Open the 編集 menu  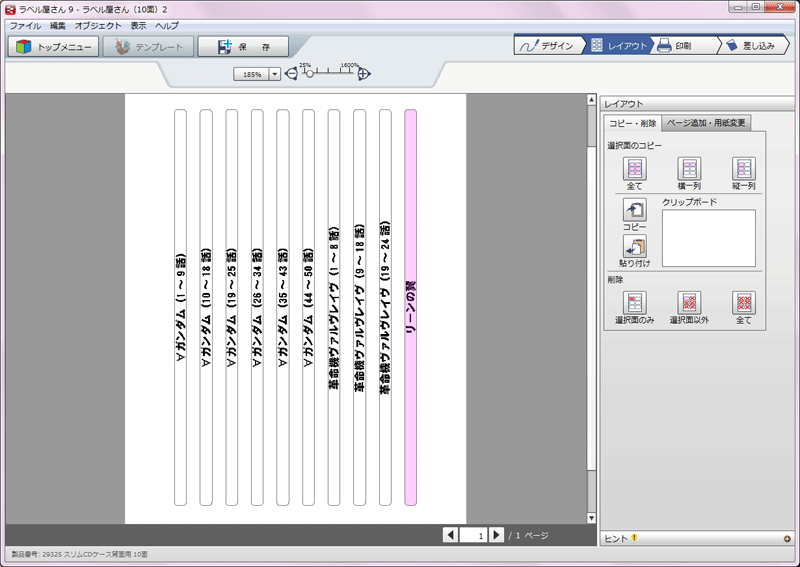tap(58, 26)
